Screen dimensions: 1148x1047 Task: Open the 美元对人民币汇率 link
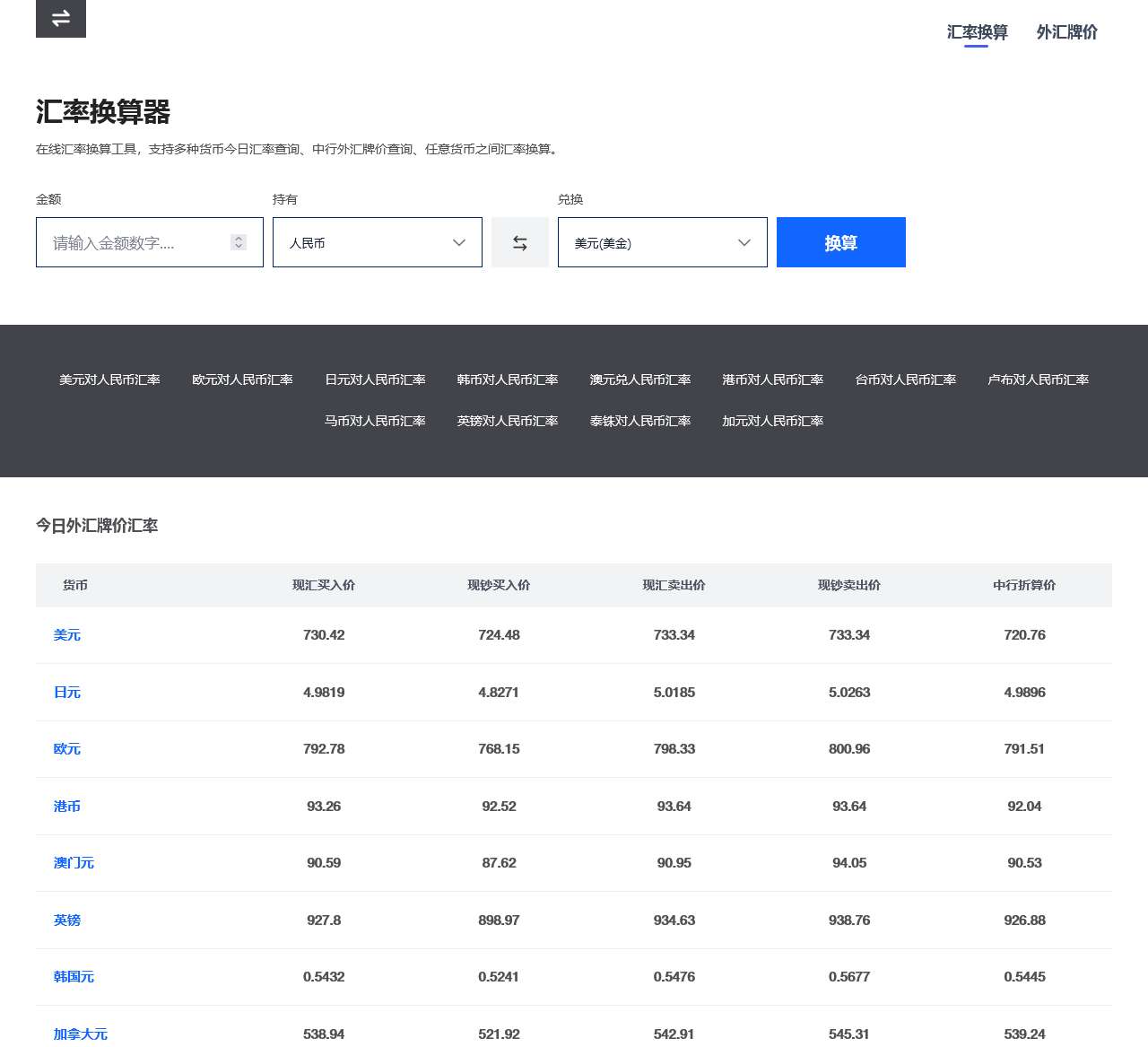(x=109, y=380)
